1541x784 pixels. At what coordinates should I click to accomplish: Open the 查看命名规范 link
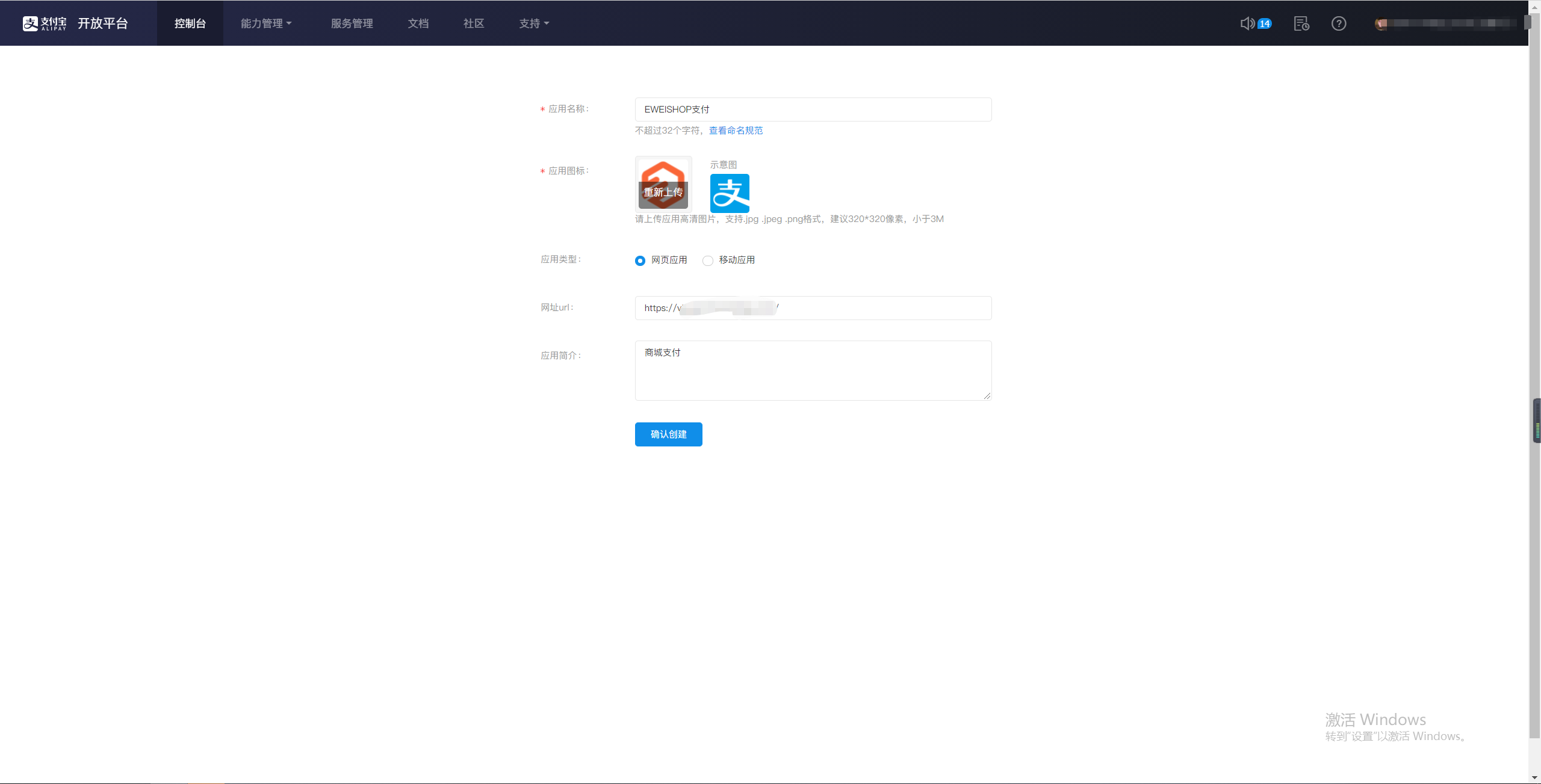coord(736,131)
